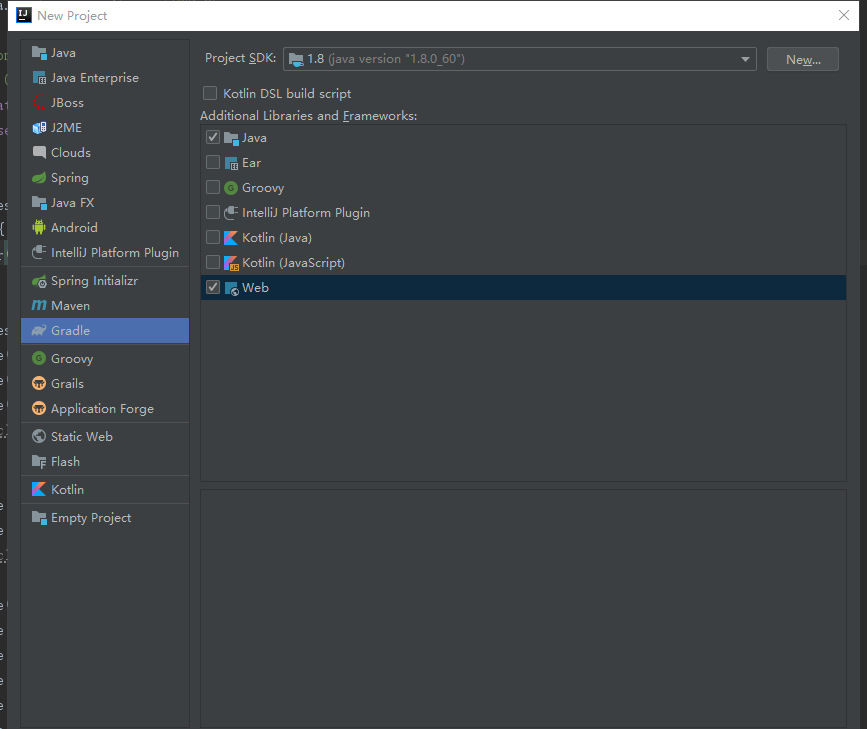Check the Kotlin (Java) checkbox

click(213, 237)
